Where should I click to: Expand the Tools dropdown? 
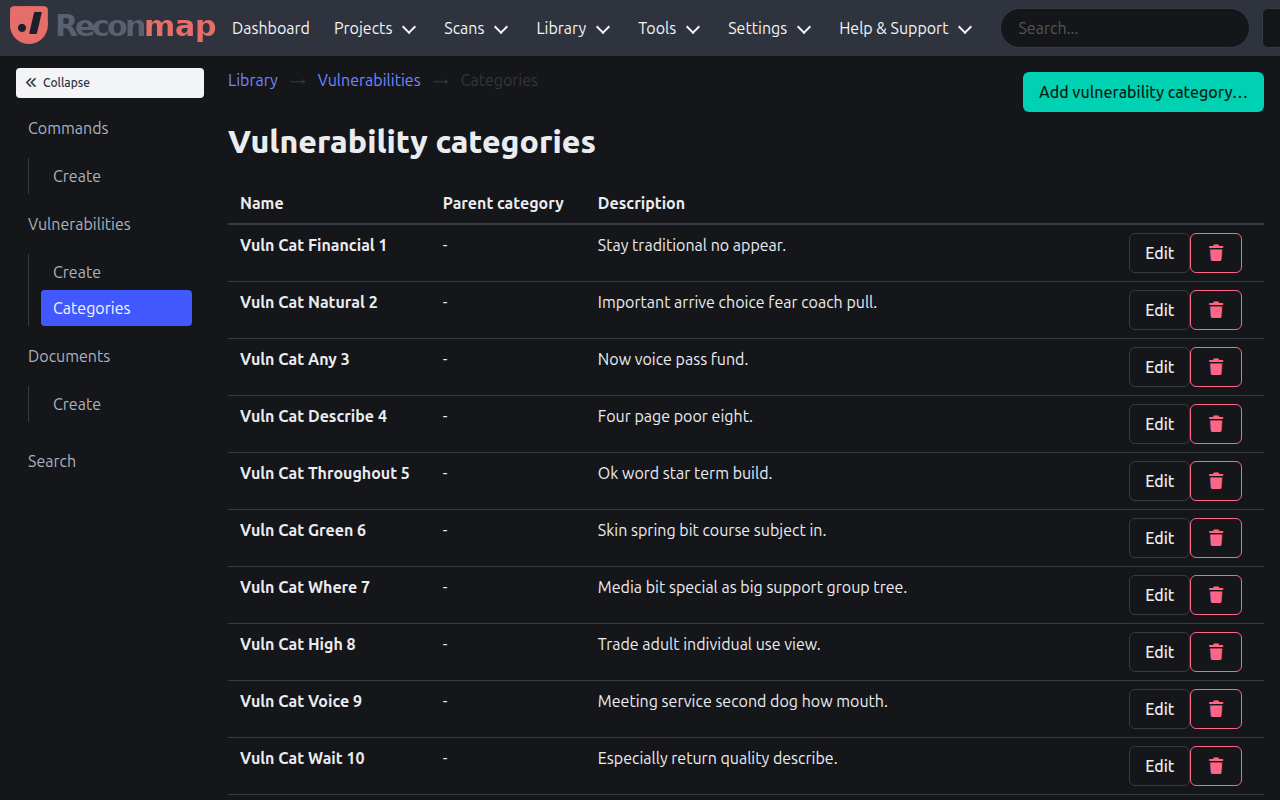click(x=668, y=28)
